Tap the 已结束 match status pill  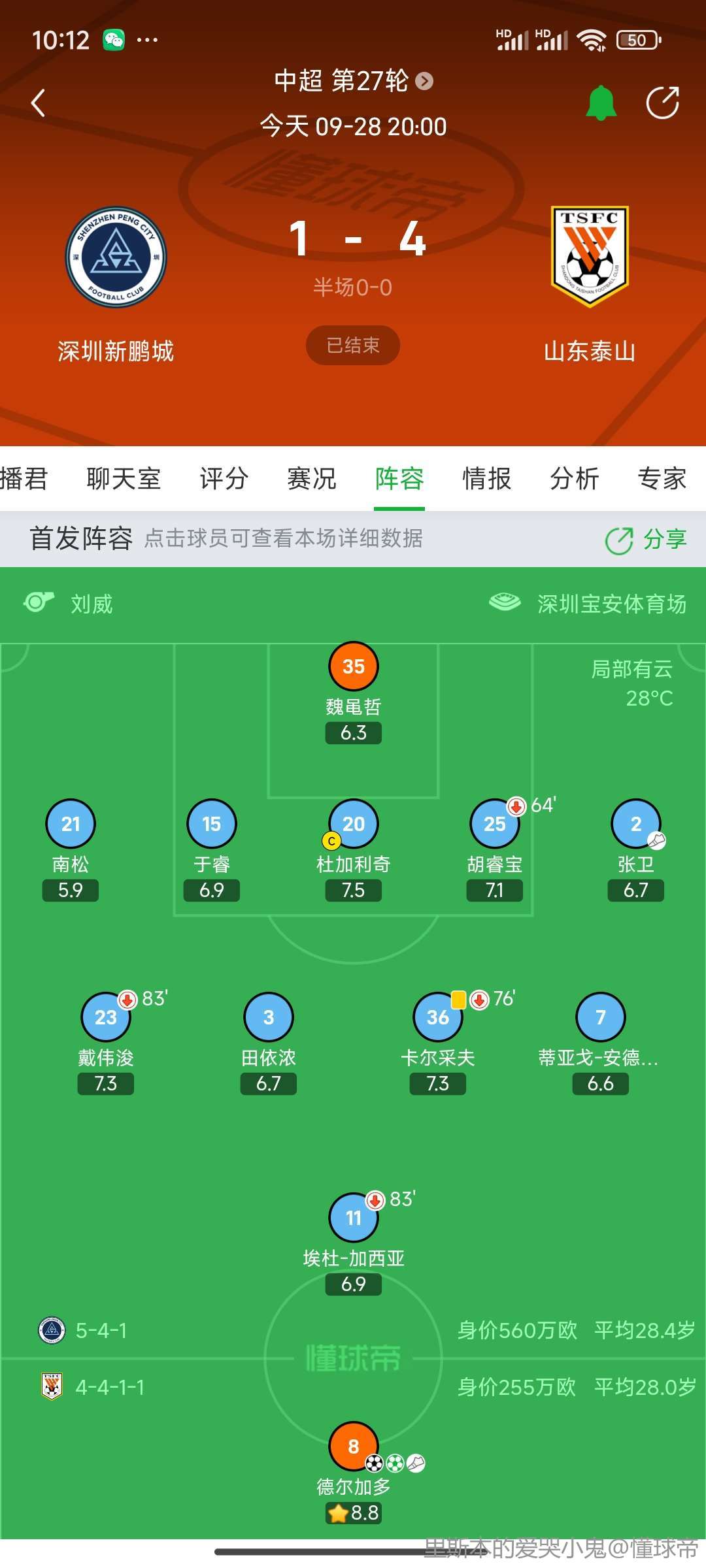(x=353, y=345)
